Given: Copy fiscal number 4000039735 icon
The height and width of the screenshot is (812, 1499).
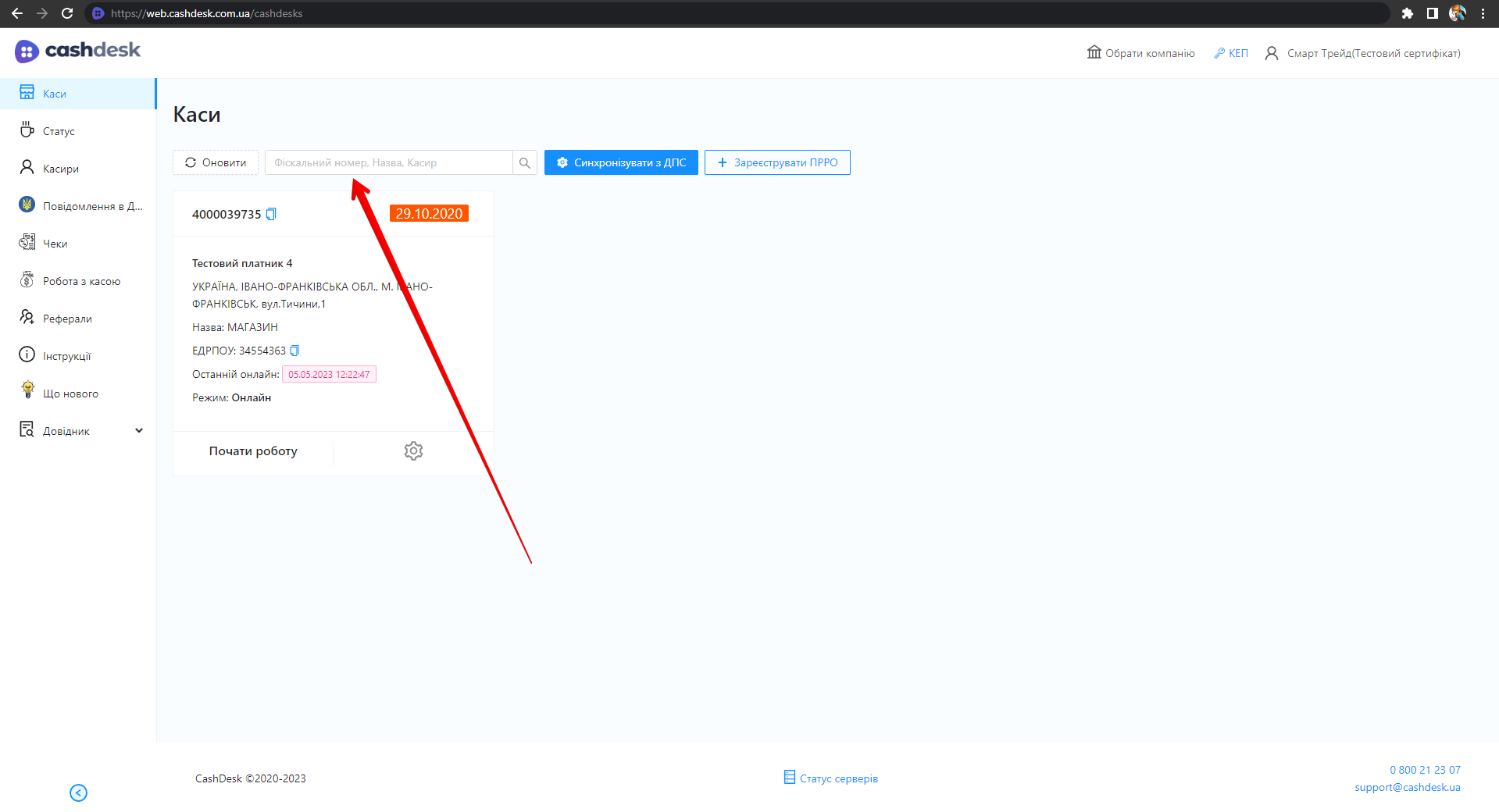Looking at the screenshot, I should (x=271, y=214).
